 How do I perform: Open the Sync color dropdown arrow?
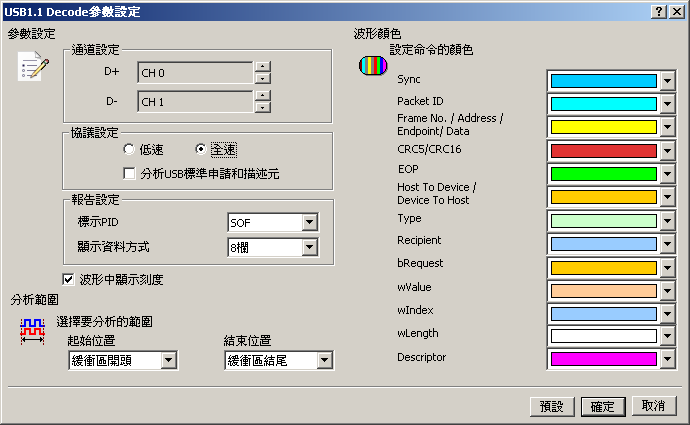(668, 81)
